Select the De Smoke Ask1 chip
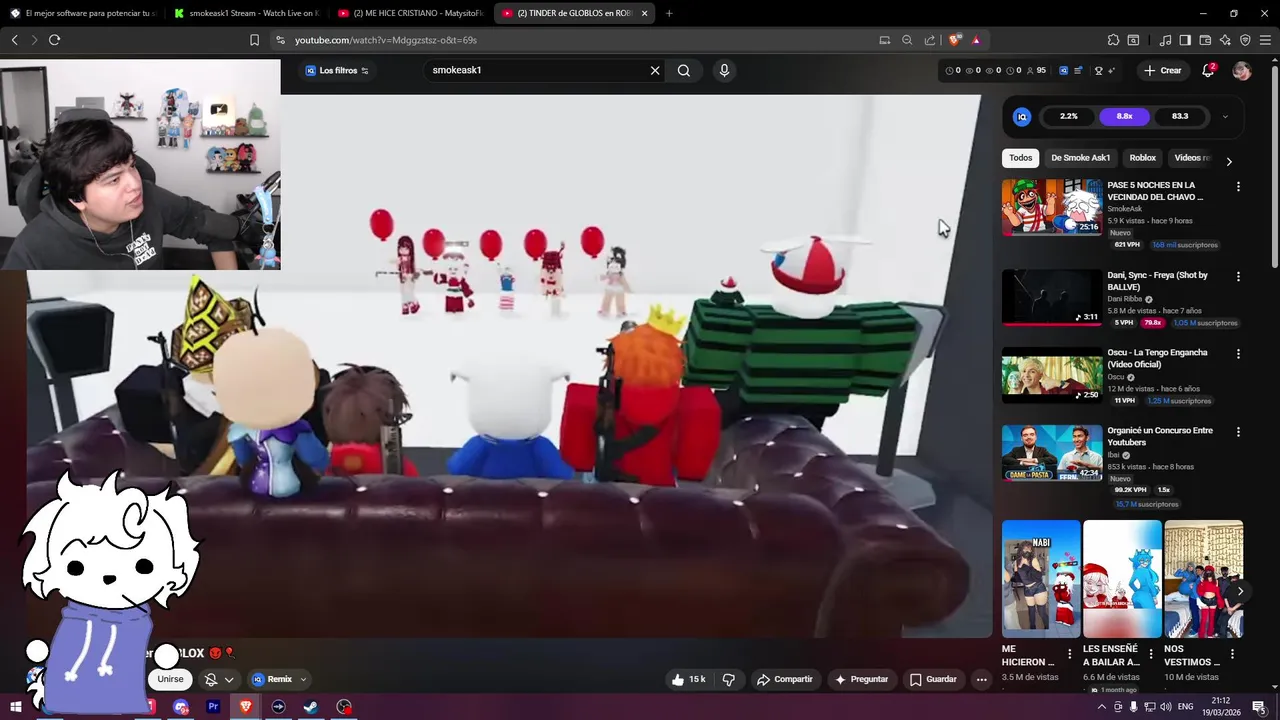 tap(1080, 158)
